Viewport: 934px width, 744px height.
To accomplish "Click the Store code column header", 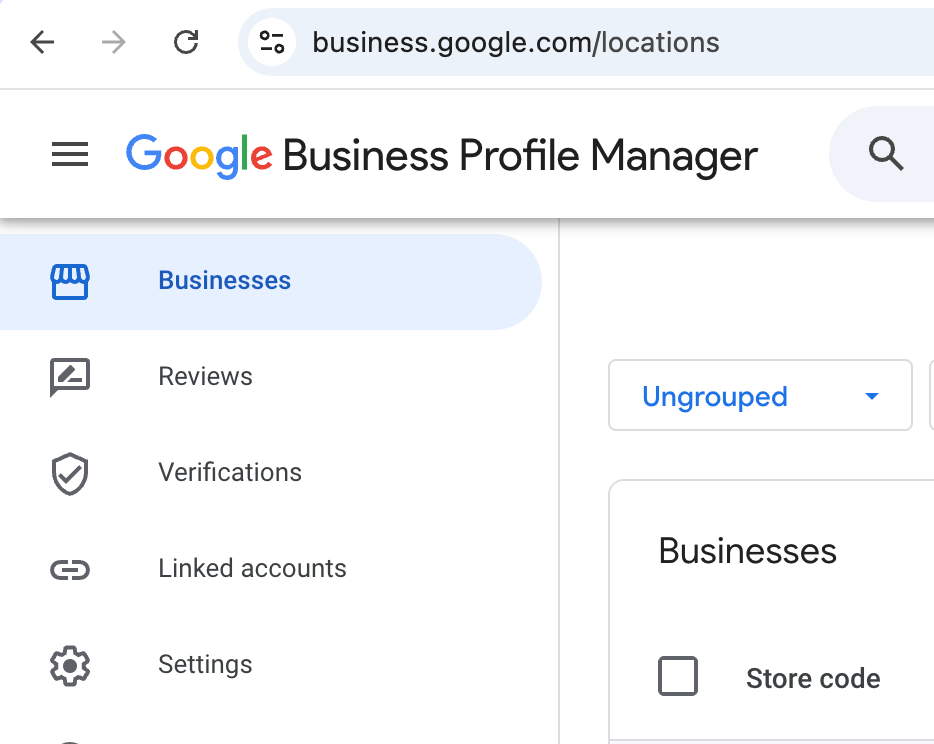I will (x=813, y=679).
